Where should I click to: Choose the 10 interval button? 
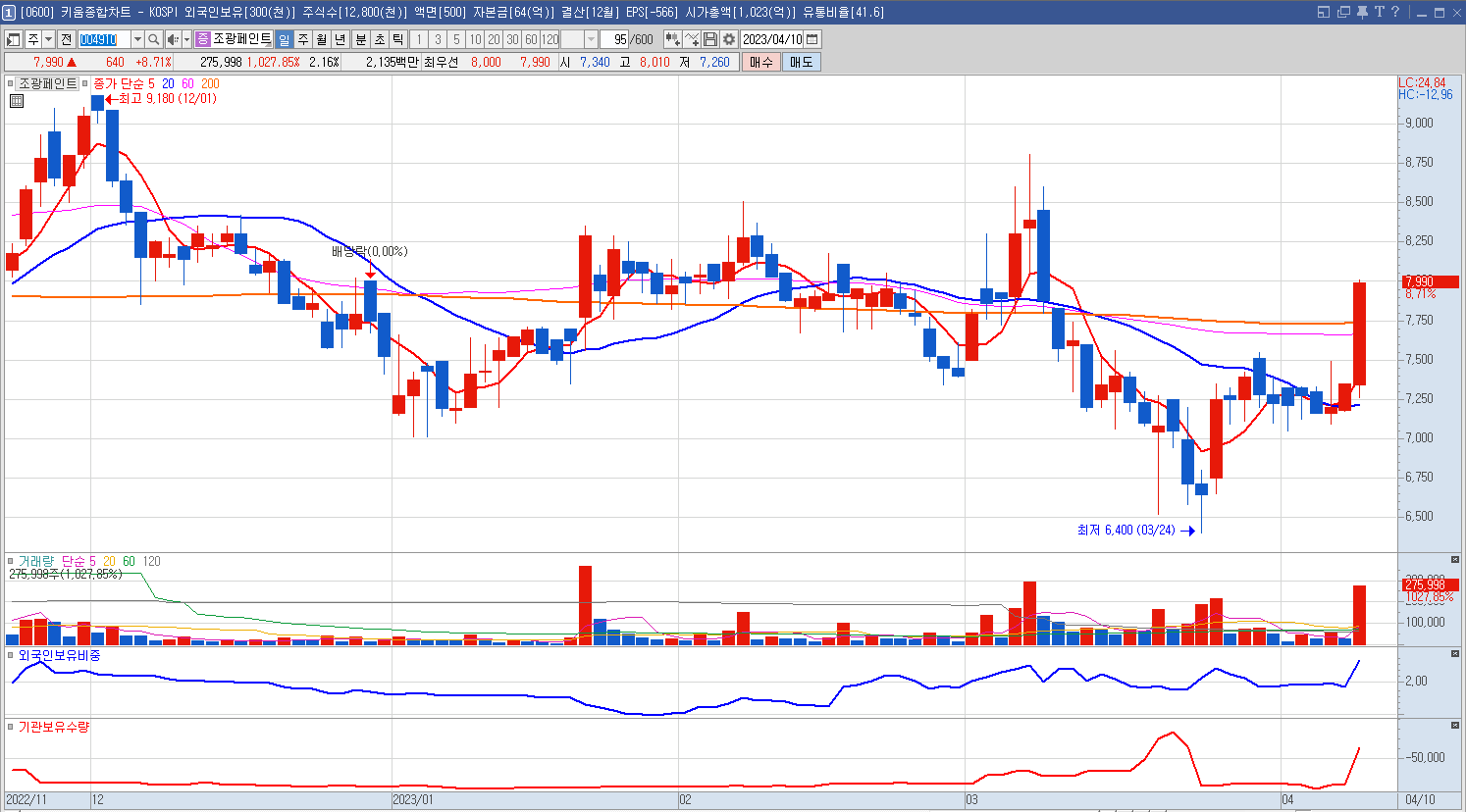click(475, 39)
